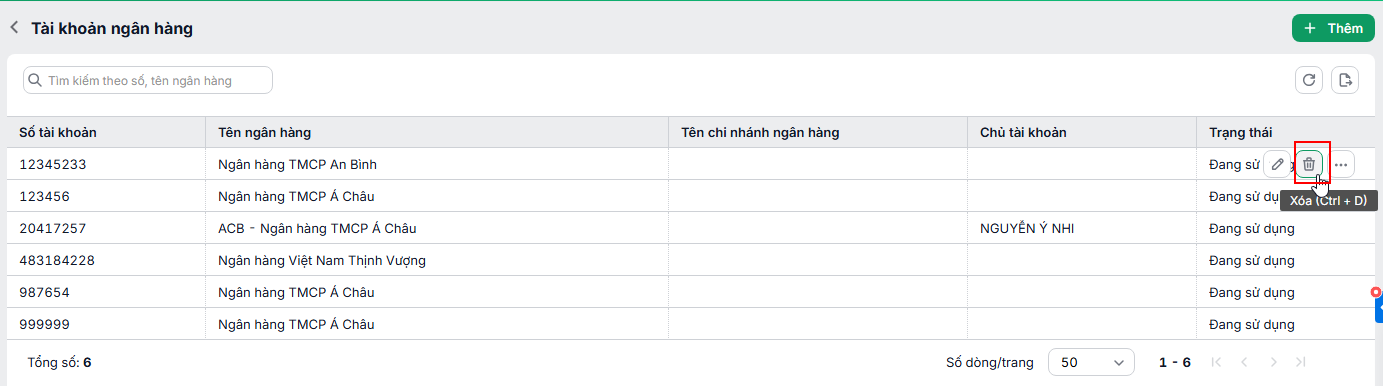Go to the last page of results
This screenshot has height=386, width=1383.
1300,362
